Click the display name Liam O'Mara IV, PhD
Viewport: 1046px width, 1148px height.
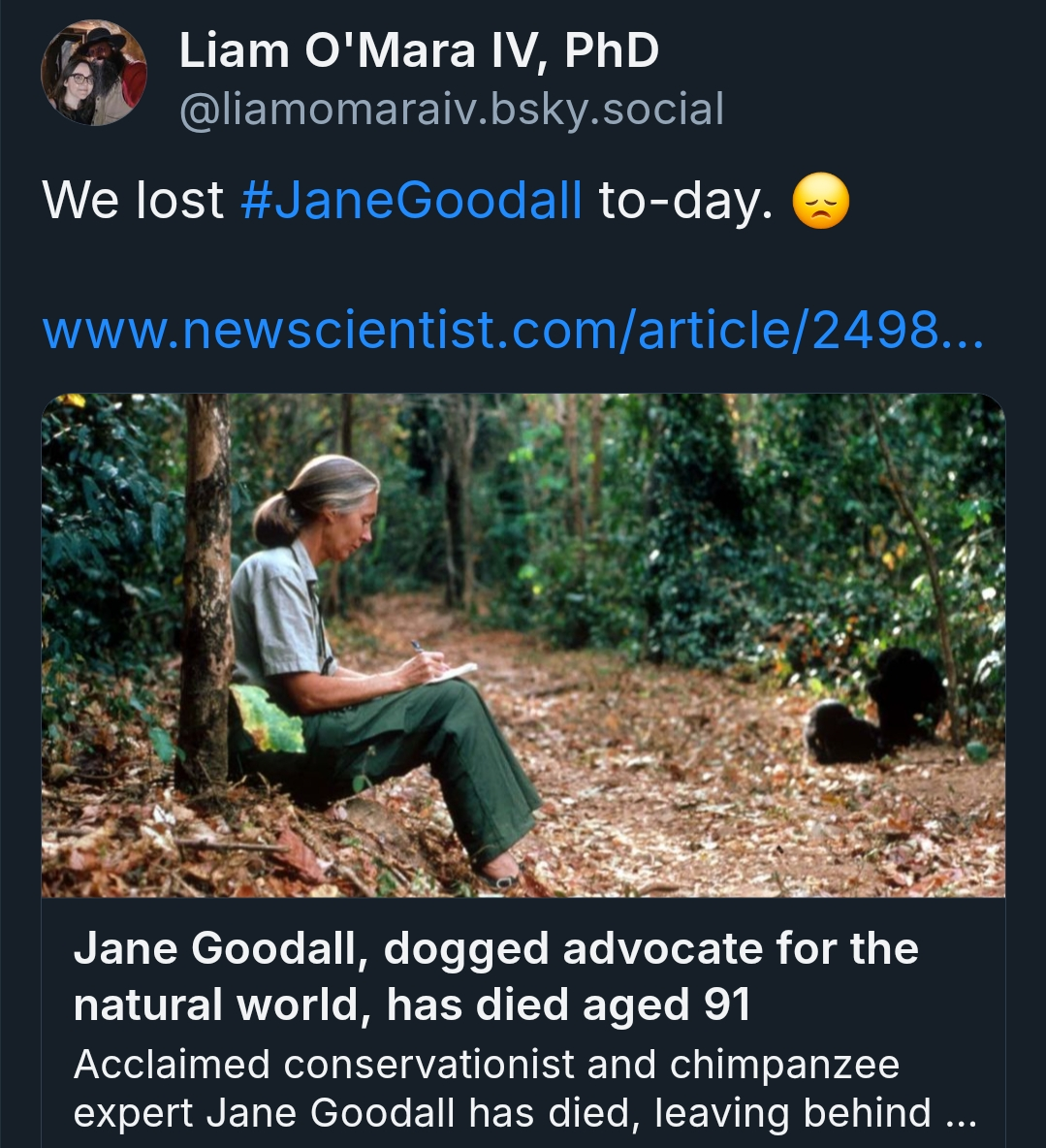418,50
